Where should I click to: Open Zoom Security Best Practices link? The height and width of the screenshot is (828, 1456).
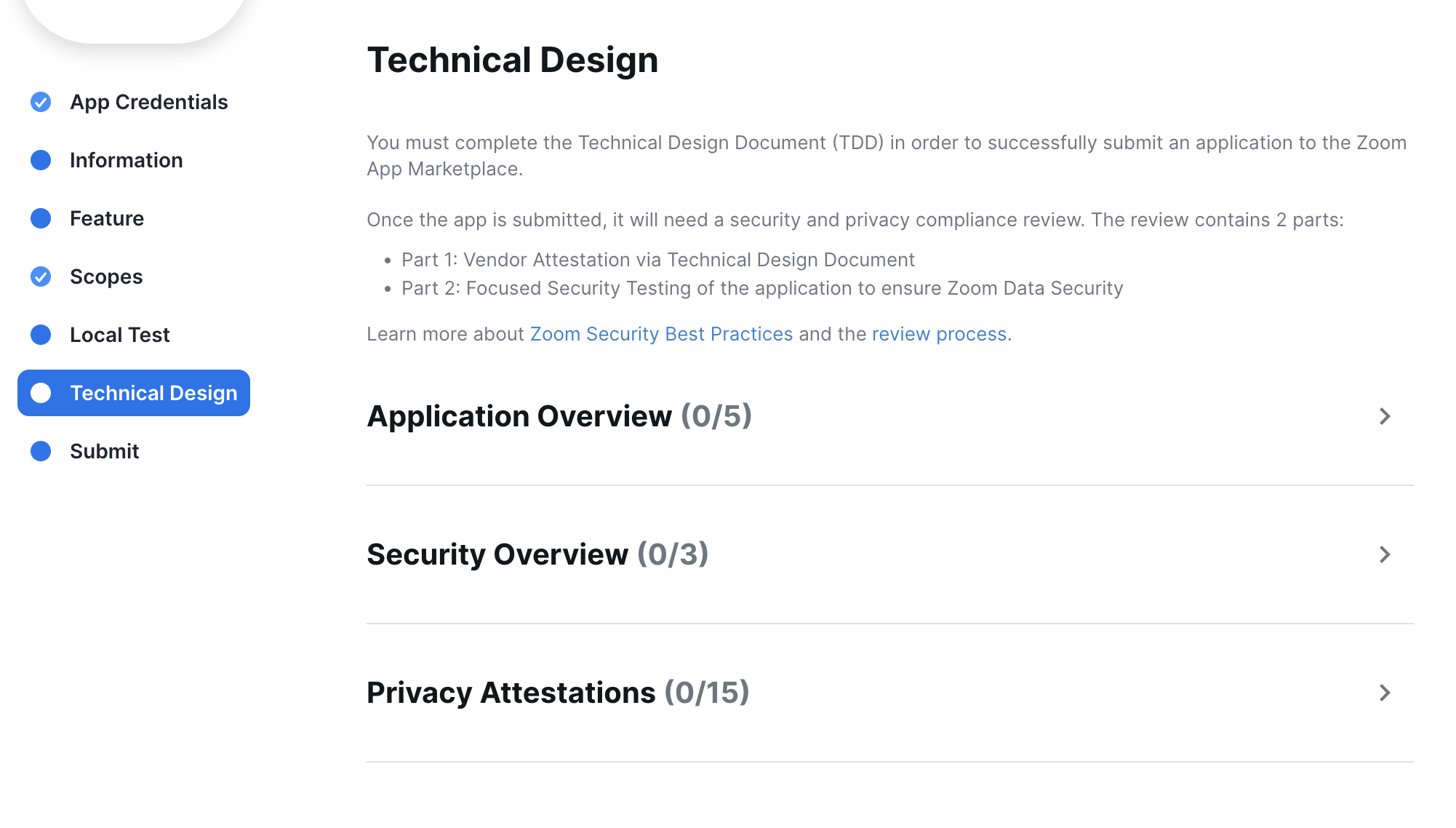(x=661, y=334)
